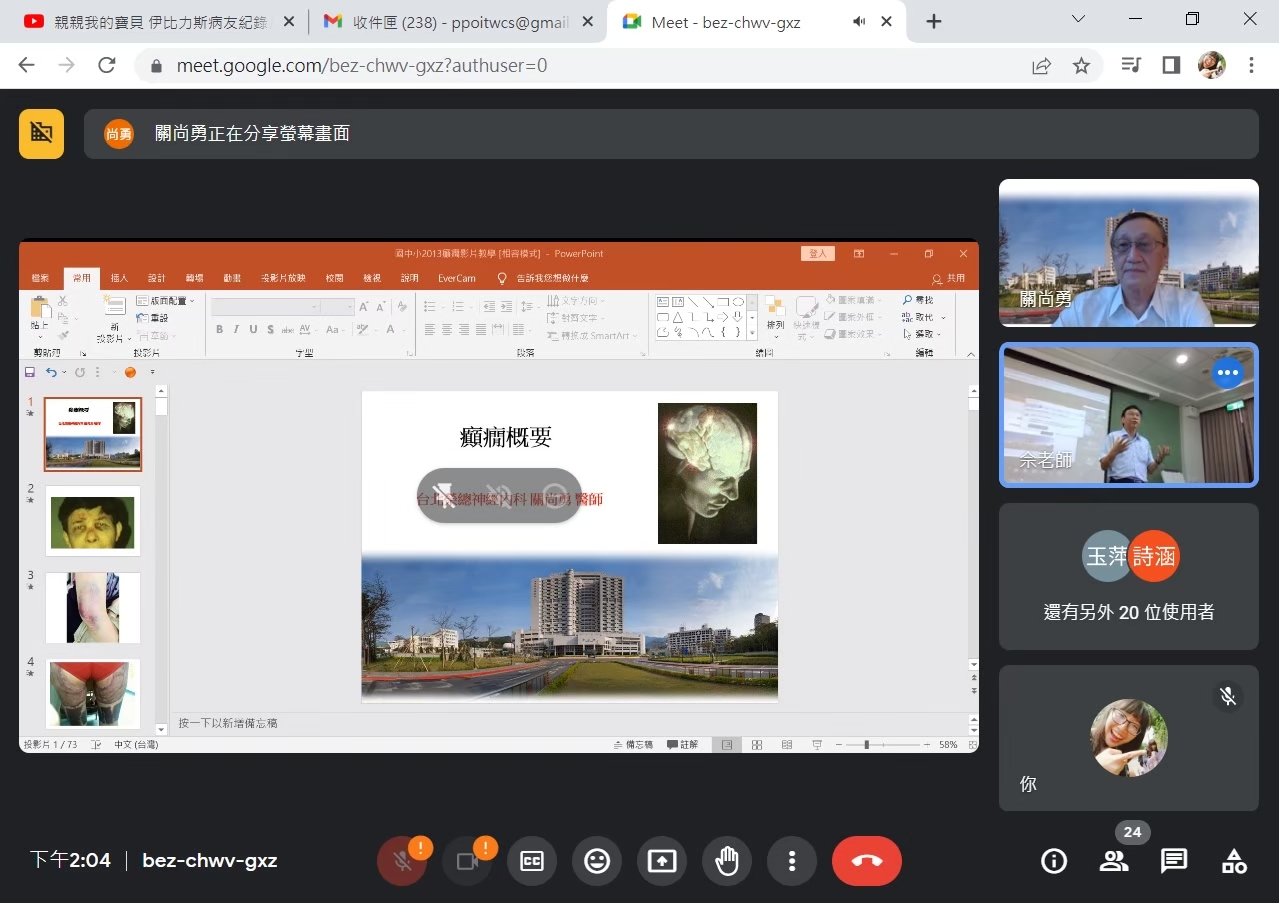The image size is (1279, 903).
Task: Open 插入 ribbon tab in shared PowerPoint
Action: 119,278
